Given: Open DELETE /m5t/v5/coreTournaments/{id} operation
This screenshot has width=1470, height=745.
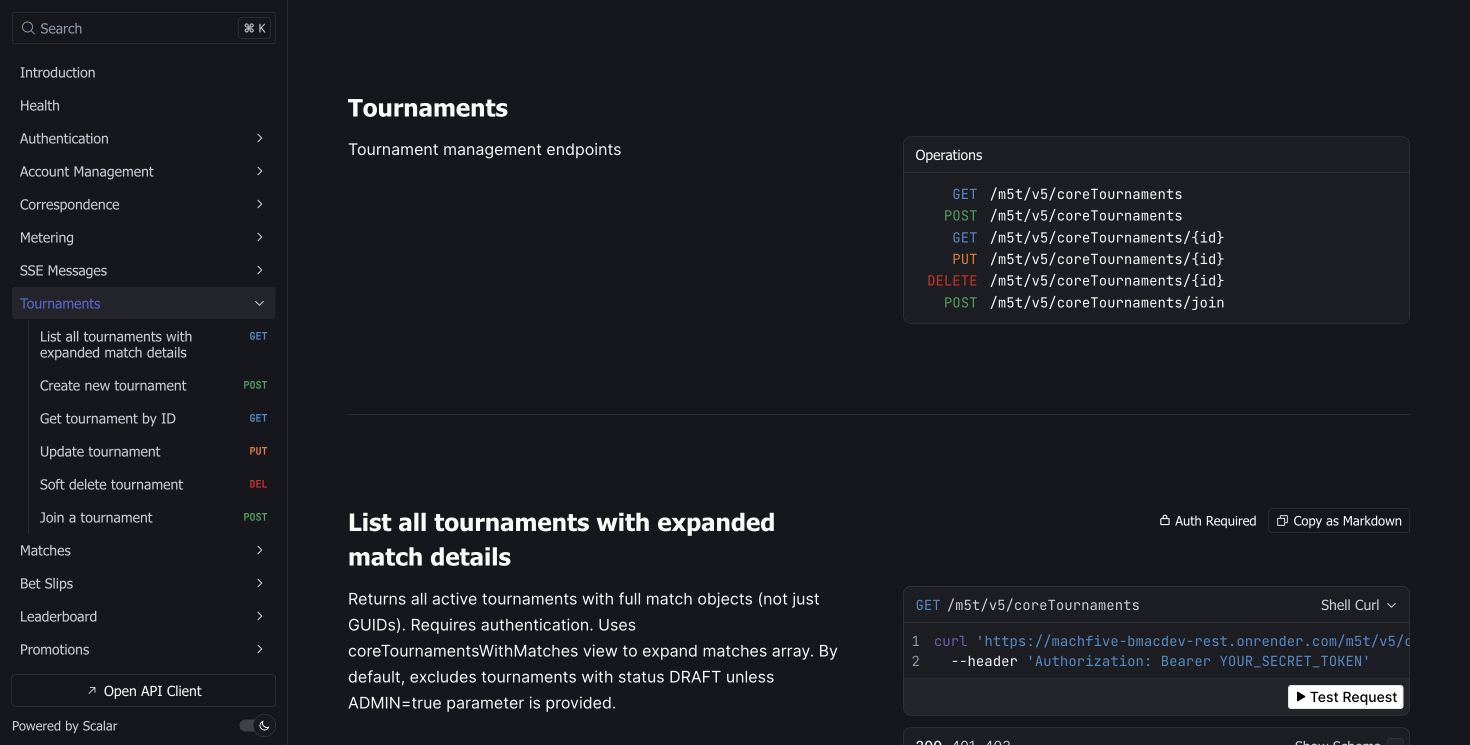Looking at the screenshot, I should pyautogui.click(x=1076, y=281).
